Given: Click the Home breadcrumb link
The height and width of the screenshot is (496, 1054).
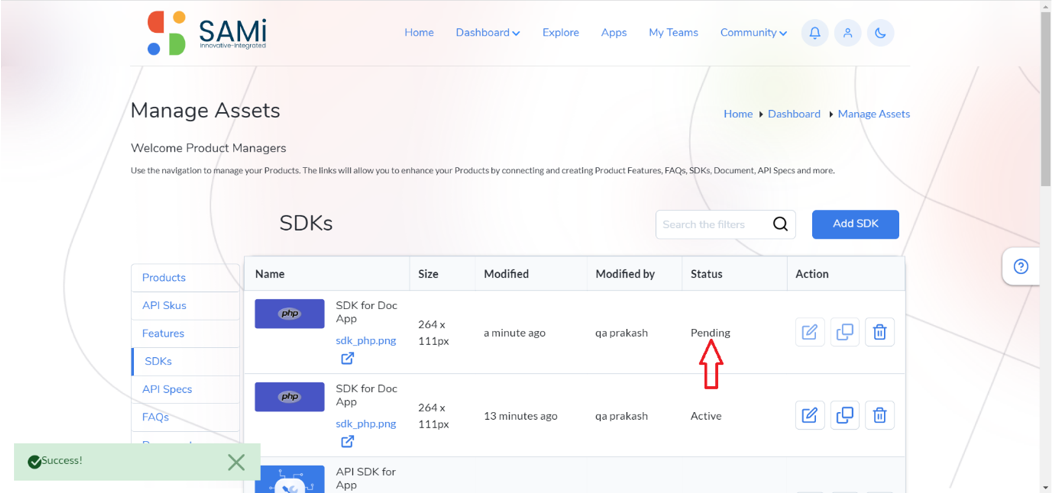Looking at the screenshot, I should (x=737, y=114).
